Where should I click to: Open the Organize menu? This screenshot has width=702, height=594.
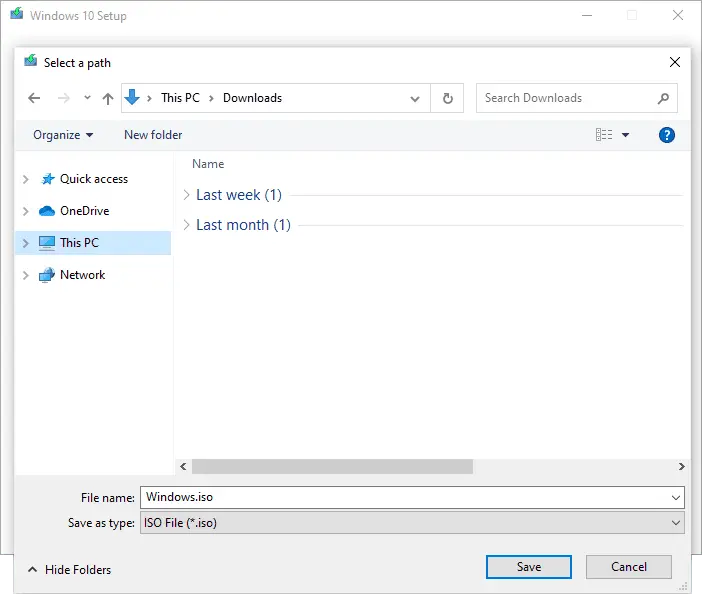pyautogui.click(x=63, y=135)
